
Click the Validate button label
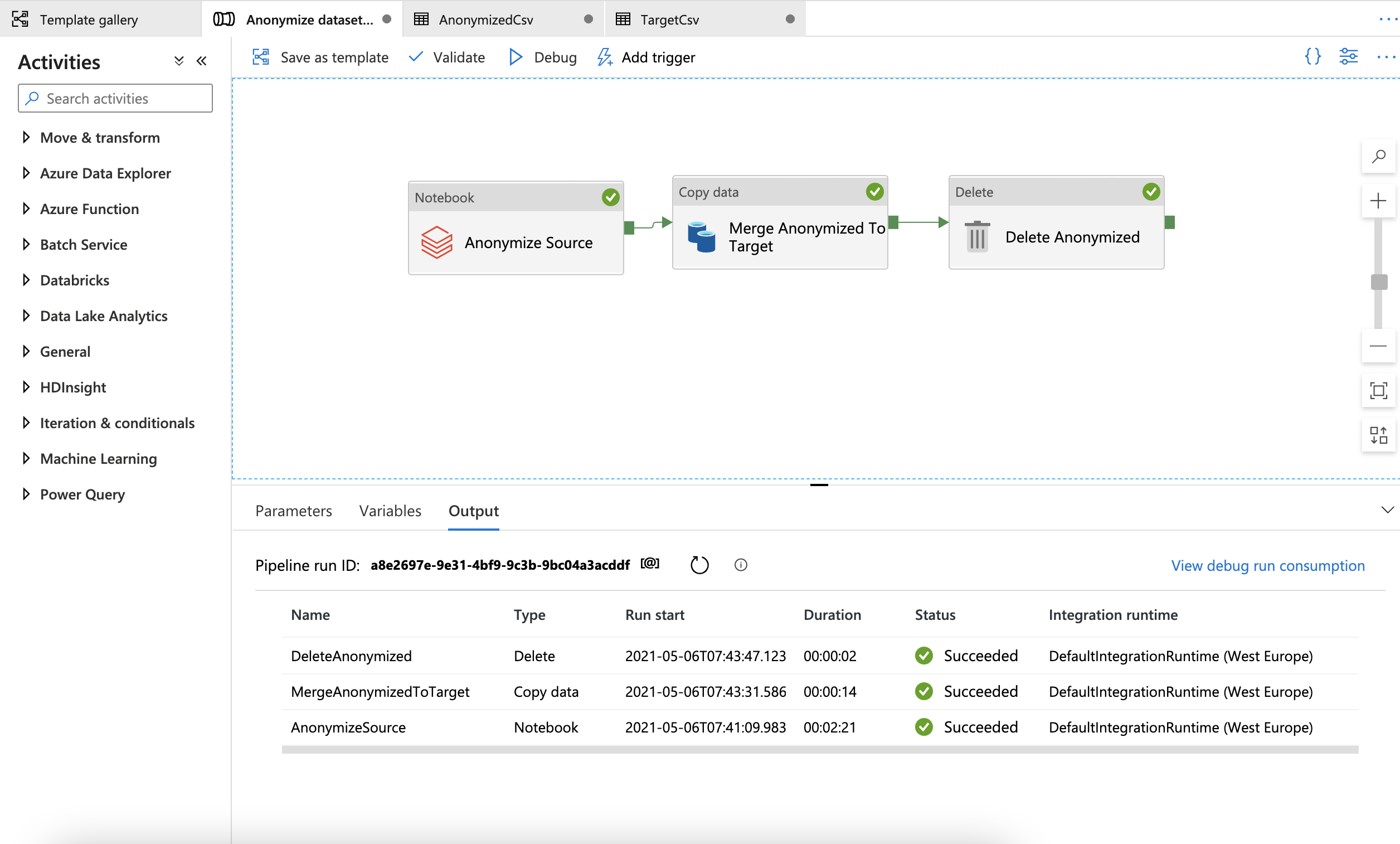click(459, 57)
